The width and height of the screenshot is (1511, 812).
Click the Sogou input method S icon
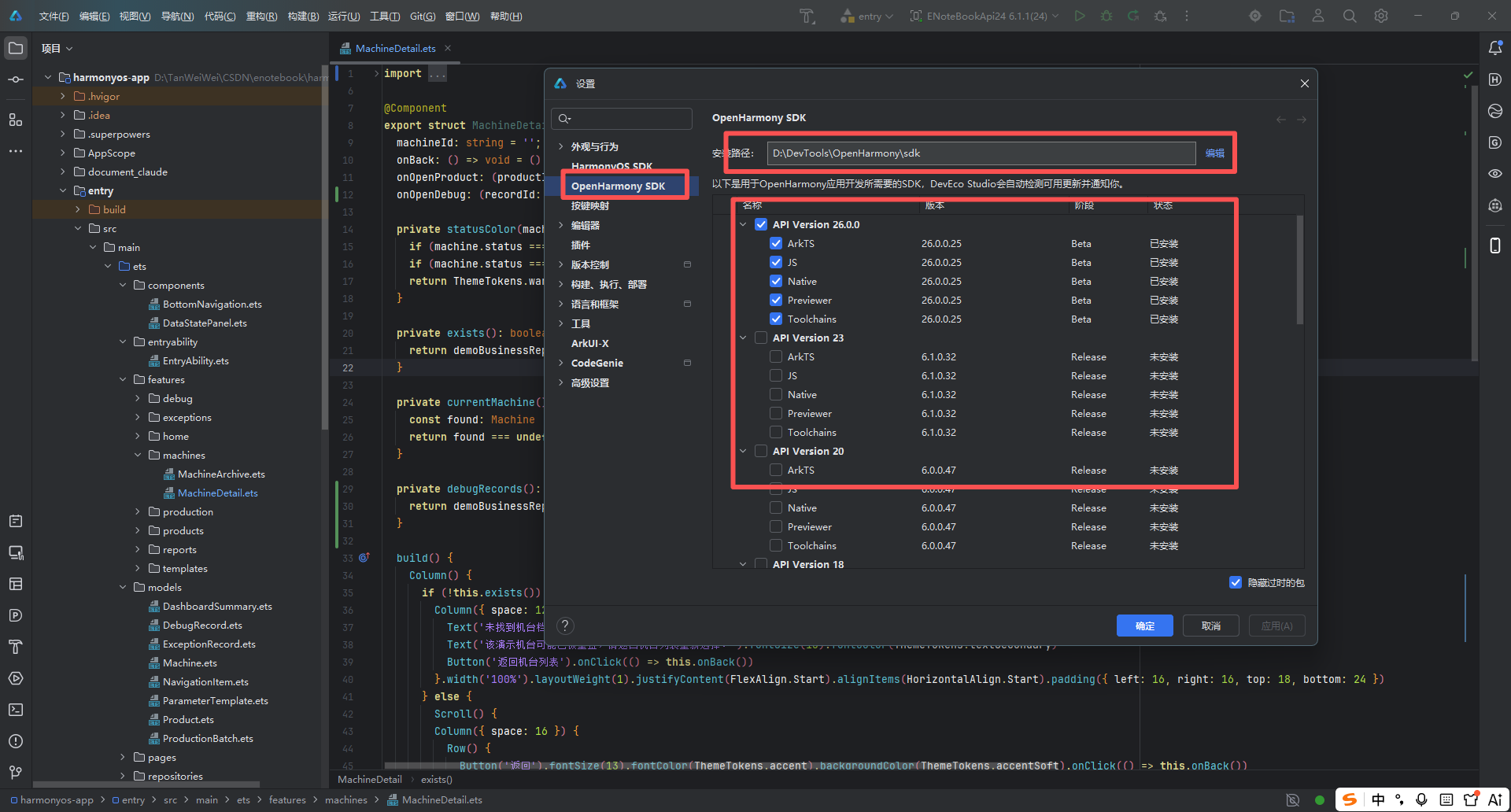click(x=1350, y=799)
